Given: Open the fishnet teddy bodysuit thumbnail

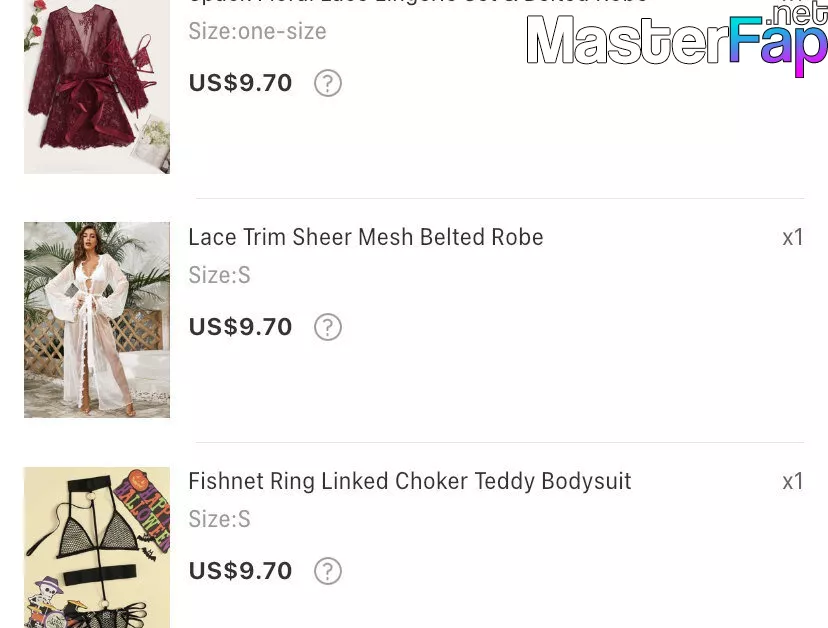Looking at the screenshot, I should click(97, 547).
